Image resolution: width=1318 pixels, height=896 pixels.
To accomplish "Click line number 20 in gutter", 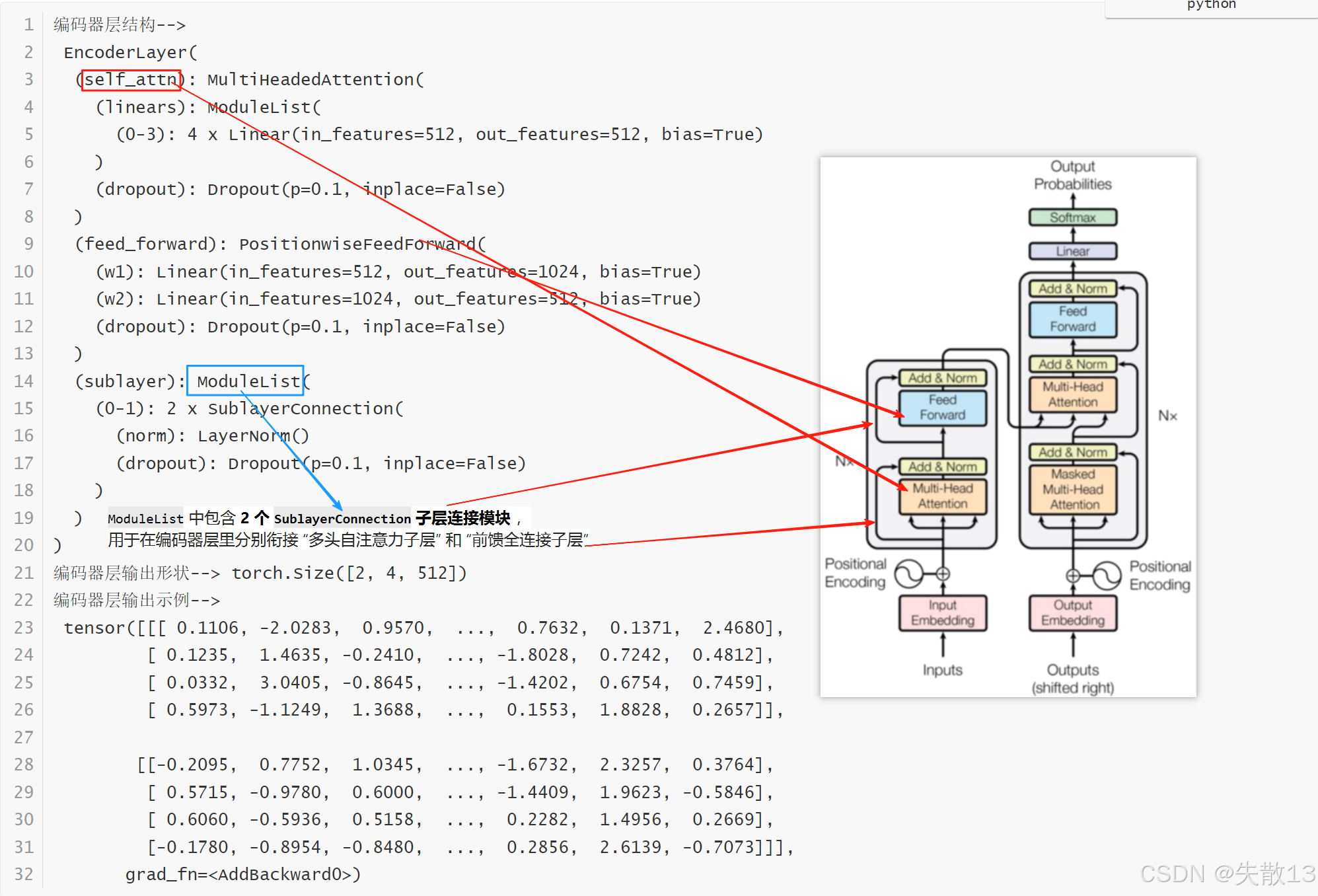I will click(24, 545).
